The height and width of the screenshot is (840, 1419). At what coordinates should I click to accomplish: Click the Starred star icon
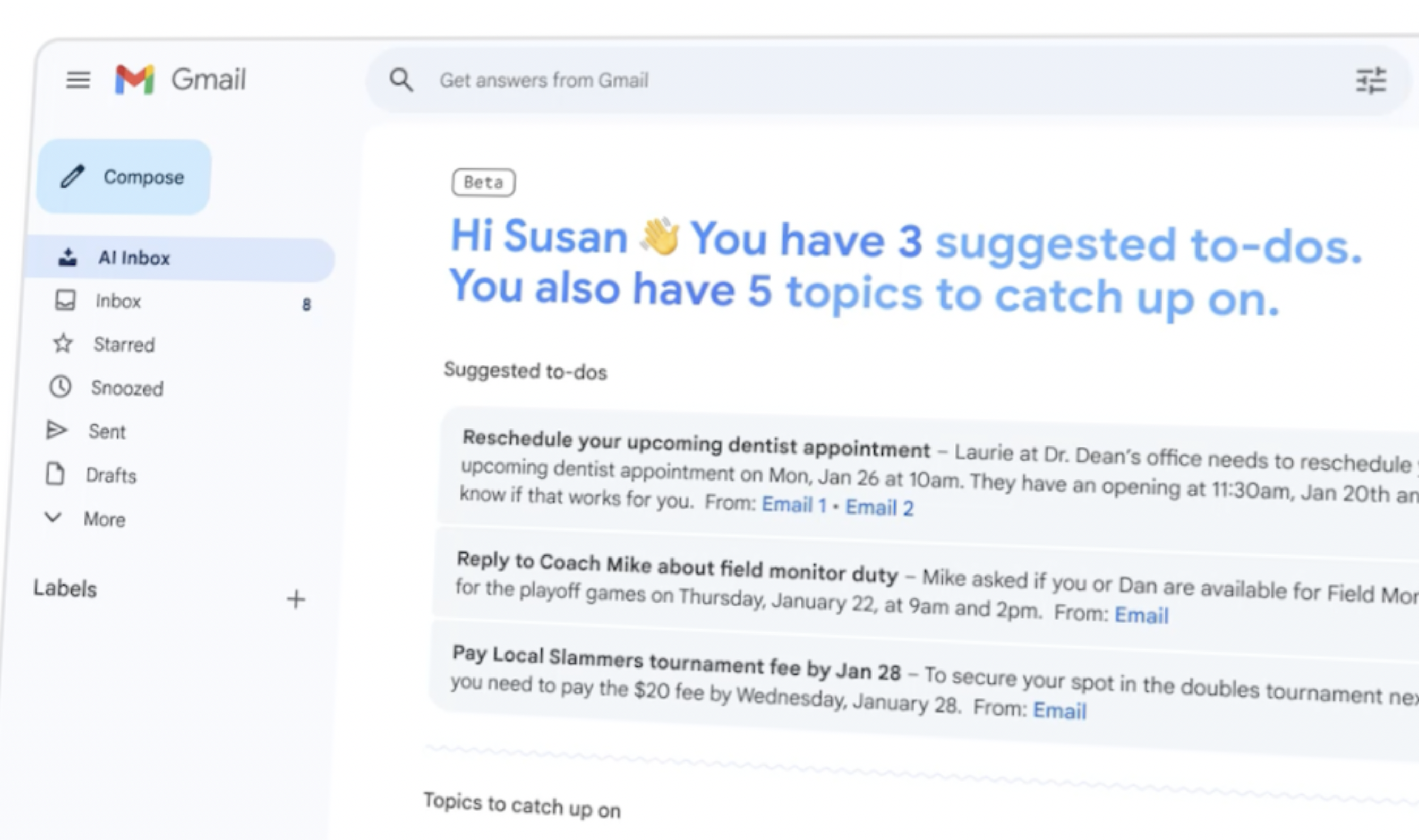pyautogui.click(x=63, y=343)
